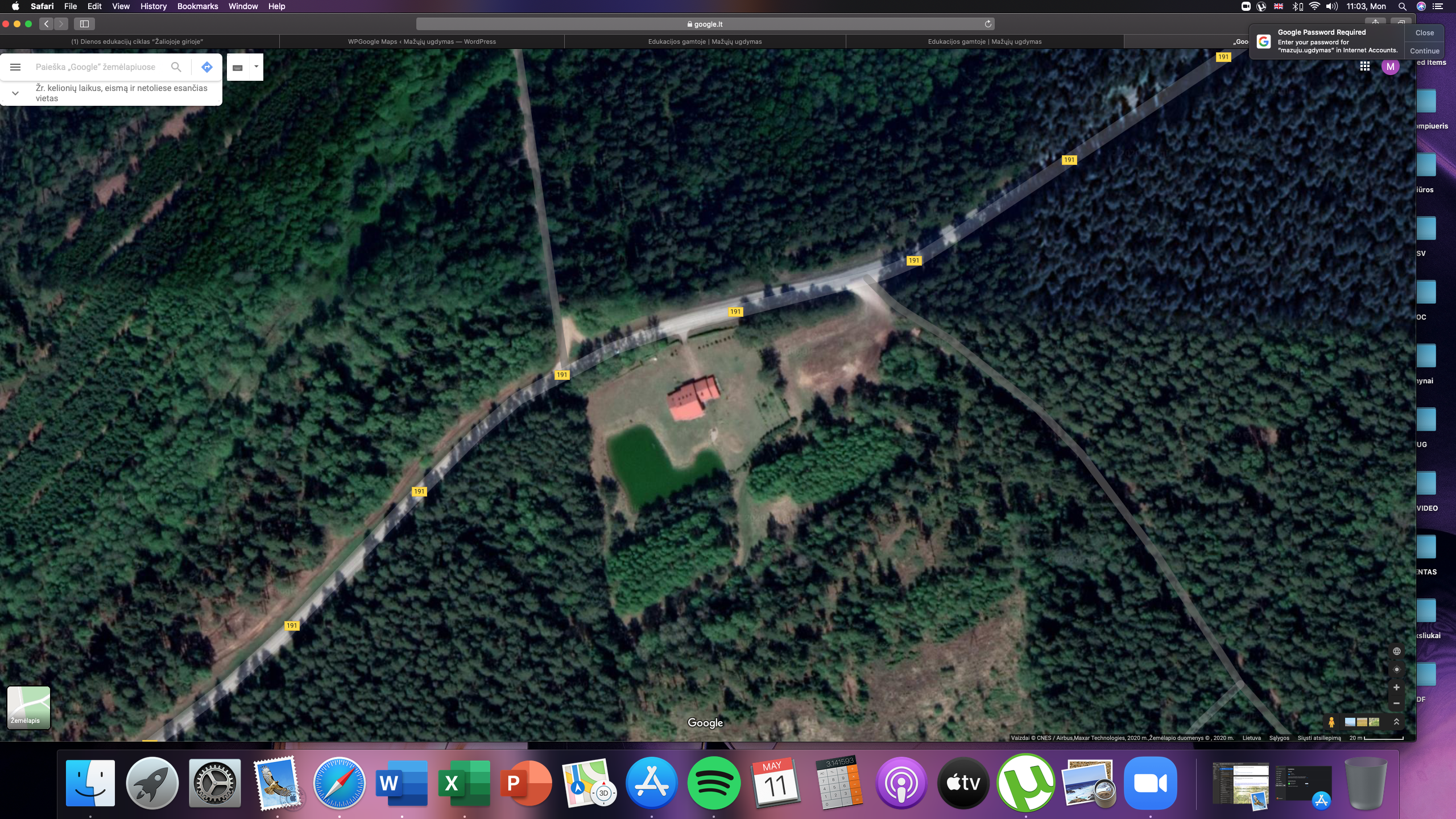The height and width of the screenshot is (819, 1456).
Task: Click the 11:03, Mon clock
Action: [x=1366, y=6]
